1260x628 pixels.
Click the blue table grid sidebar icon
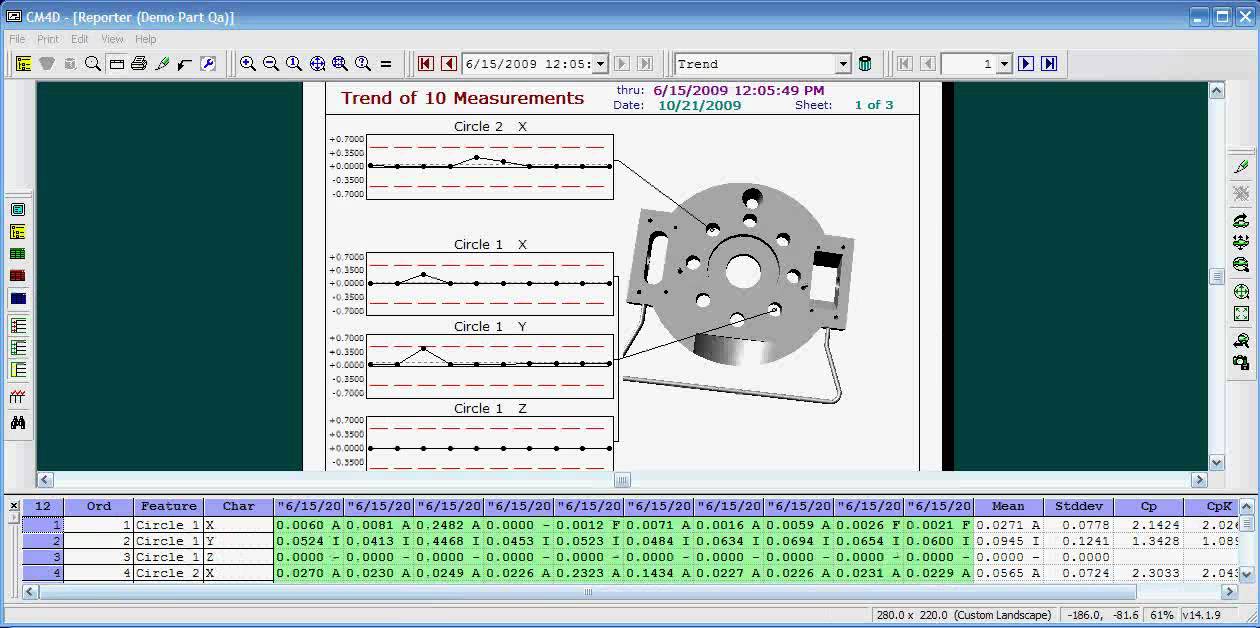point(18,298)
